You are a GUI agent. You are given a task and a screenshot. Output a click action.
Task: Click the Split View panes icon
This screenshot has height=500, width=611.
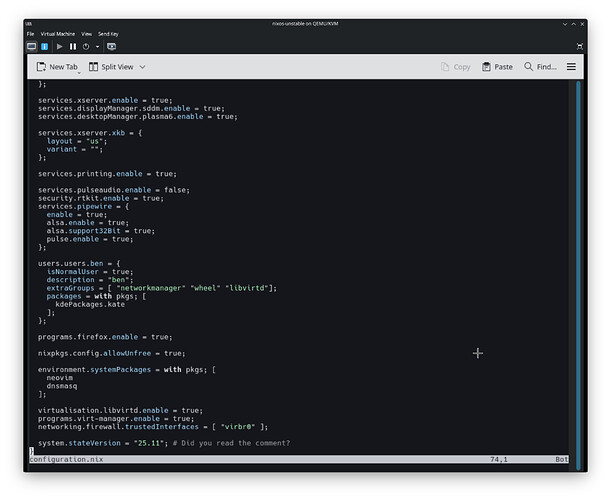[93, 67]
